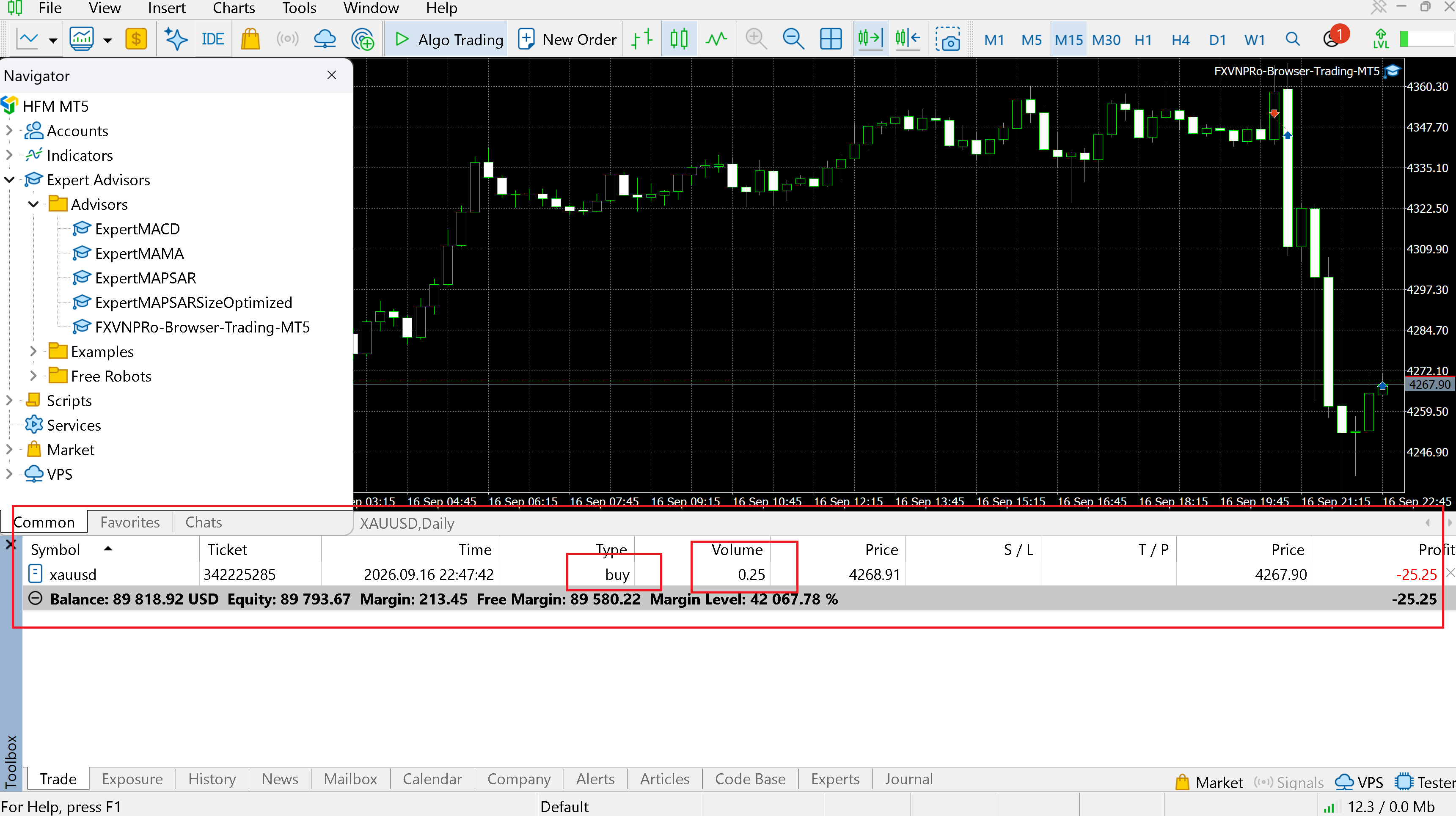This screenshot has width=1456, height=816.
Task: Click the globe with plus icon
Action: (x=362, y=40)
